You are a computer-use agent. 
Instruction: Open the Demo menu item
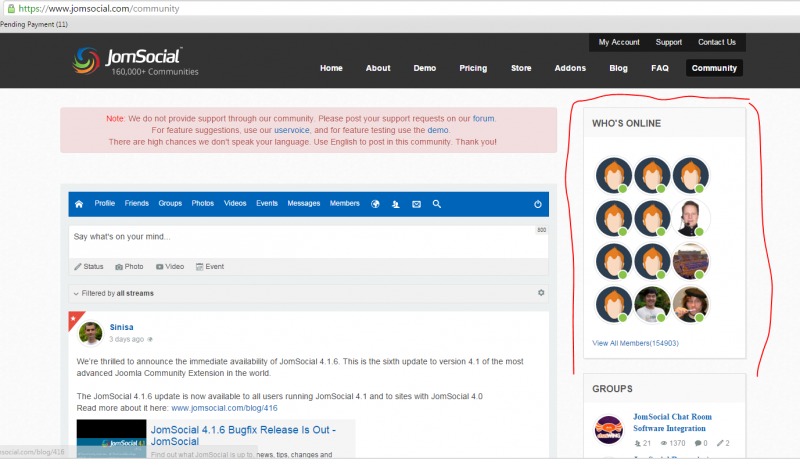(424, 68)
